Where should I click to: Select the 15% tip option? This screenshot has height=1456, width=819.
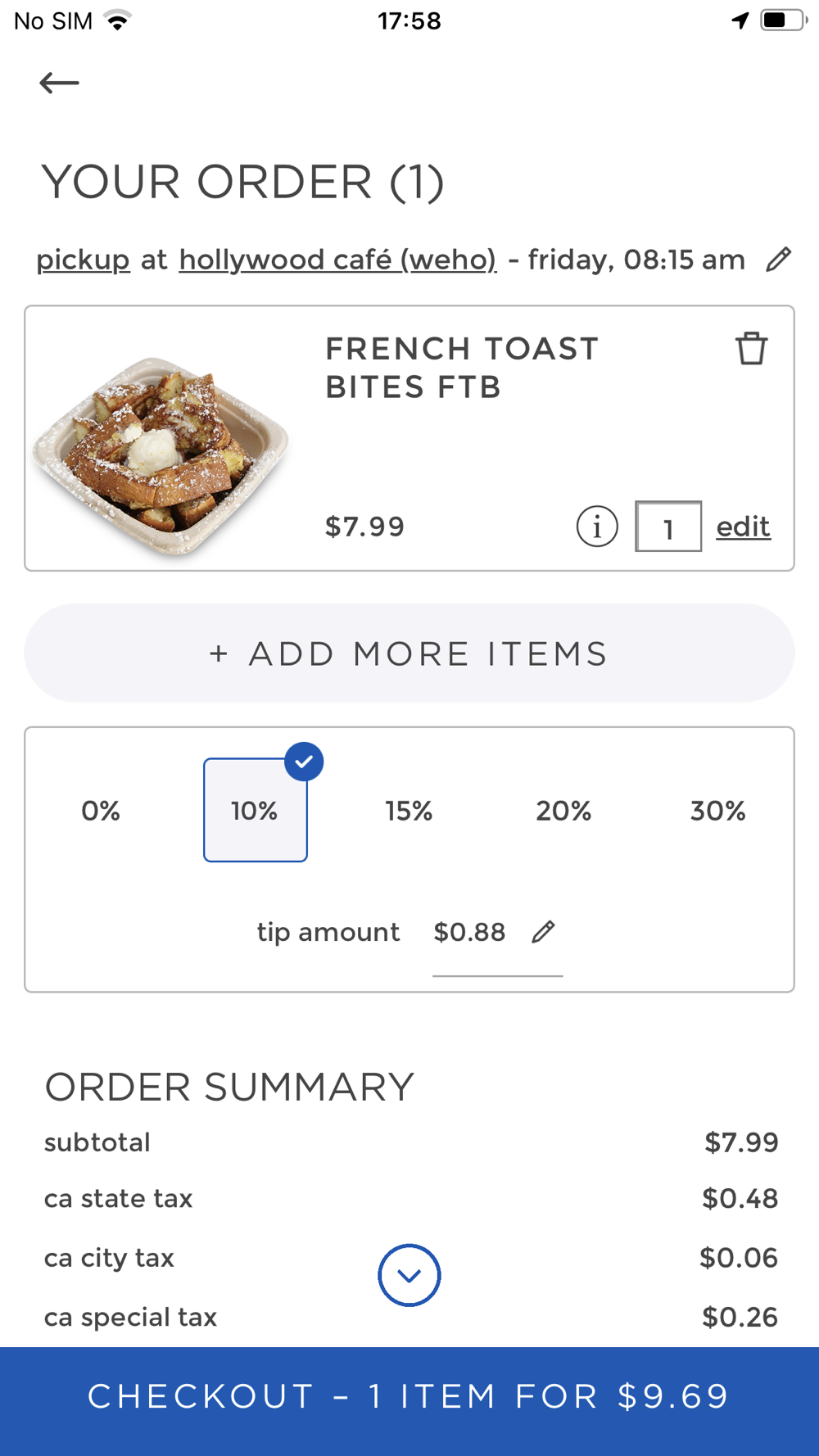point(409,811)
